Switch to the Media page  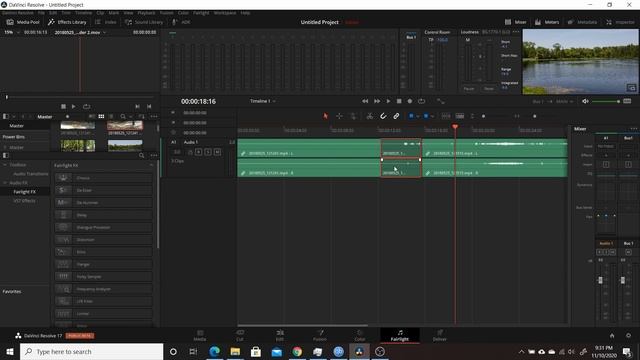[200, 336]
